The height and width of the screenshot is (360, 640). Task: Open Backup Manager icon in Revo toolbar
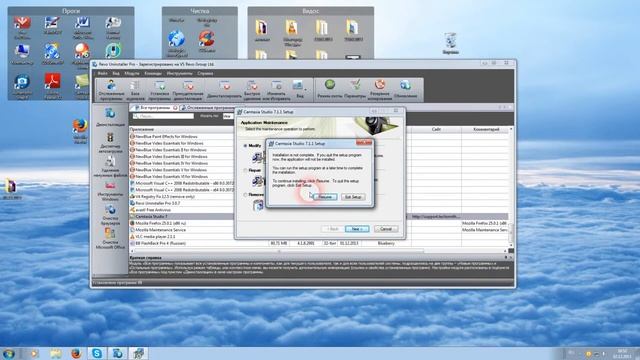click(x=380, y=89)
